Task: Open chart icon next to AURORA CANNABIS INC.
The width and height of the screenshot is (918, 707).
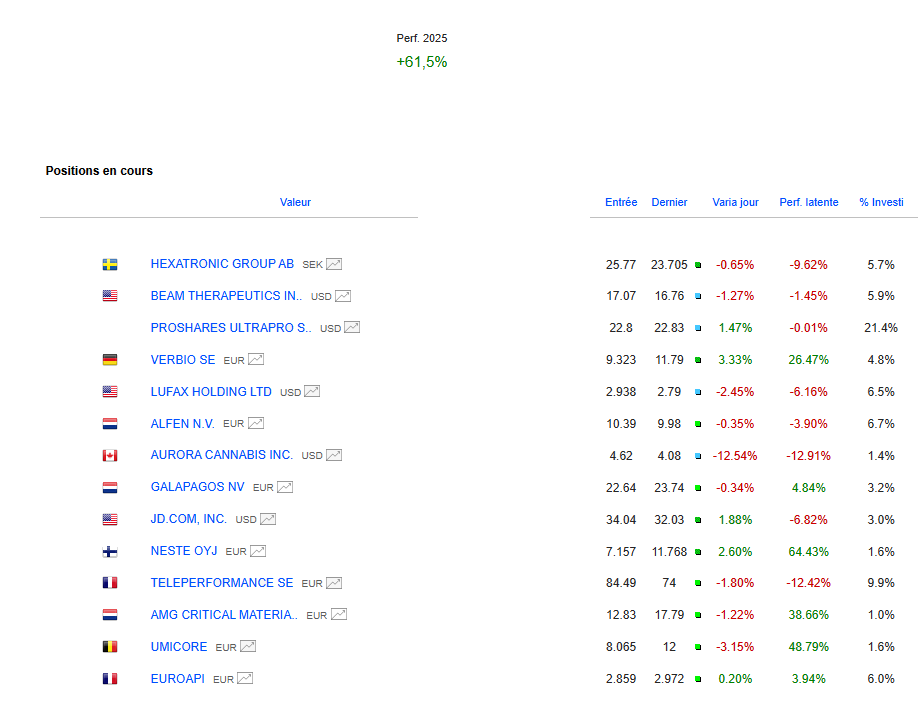Action: [x=334, y=455]
